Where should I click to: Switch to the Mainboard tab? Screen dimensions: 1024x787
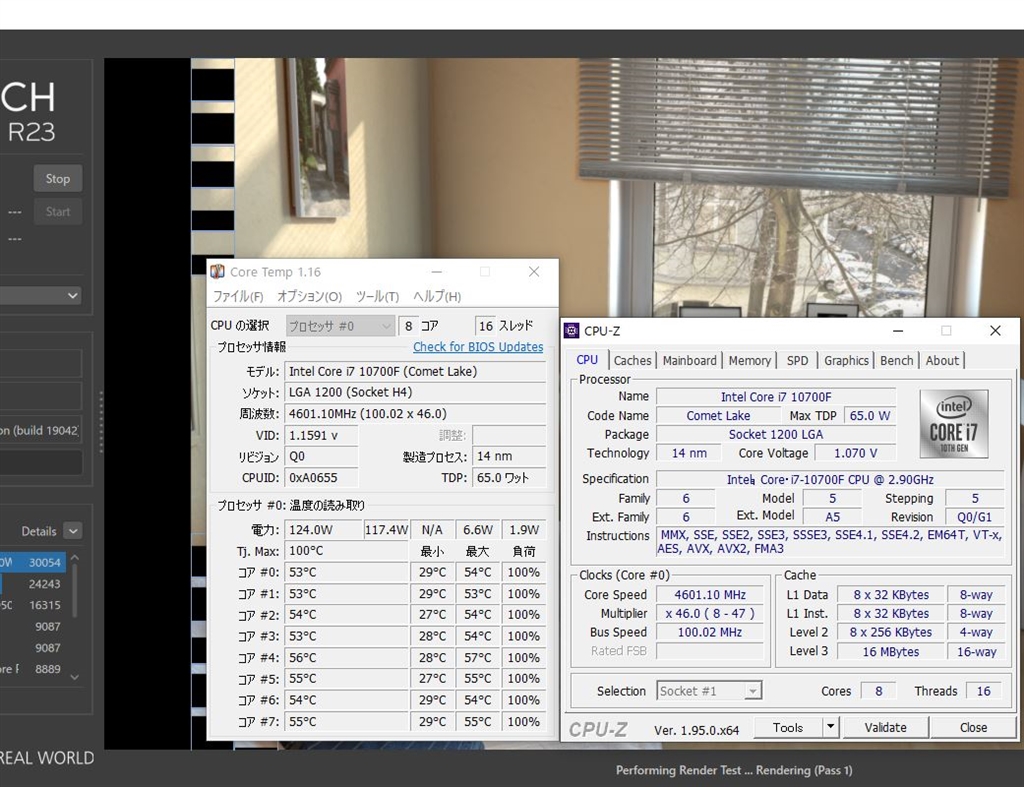tap(689, 360)
